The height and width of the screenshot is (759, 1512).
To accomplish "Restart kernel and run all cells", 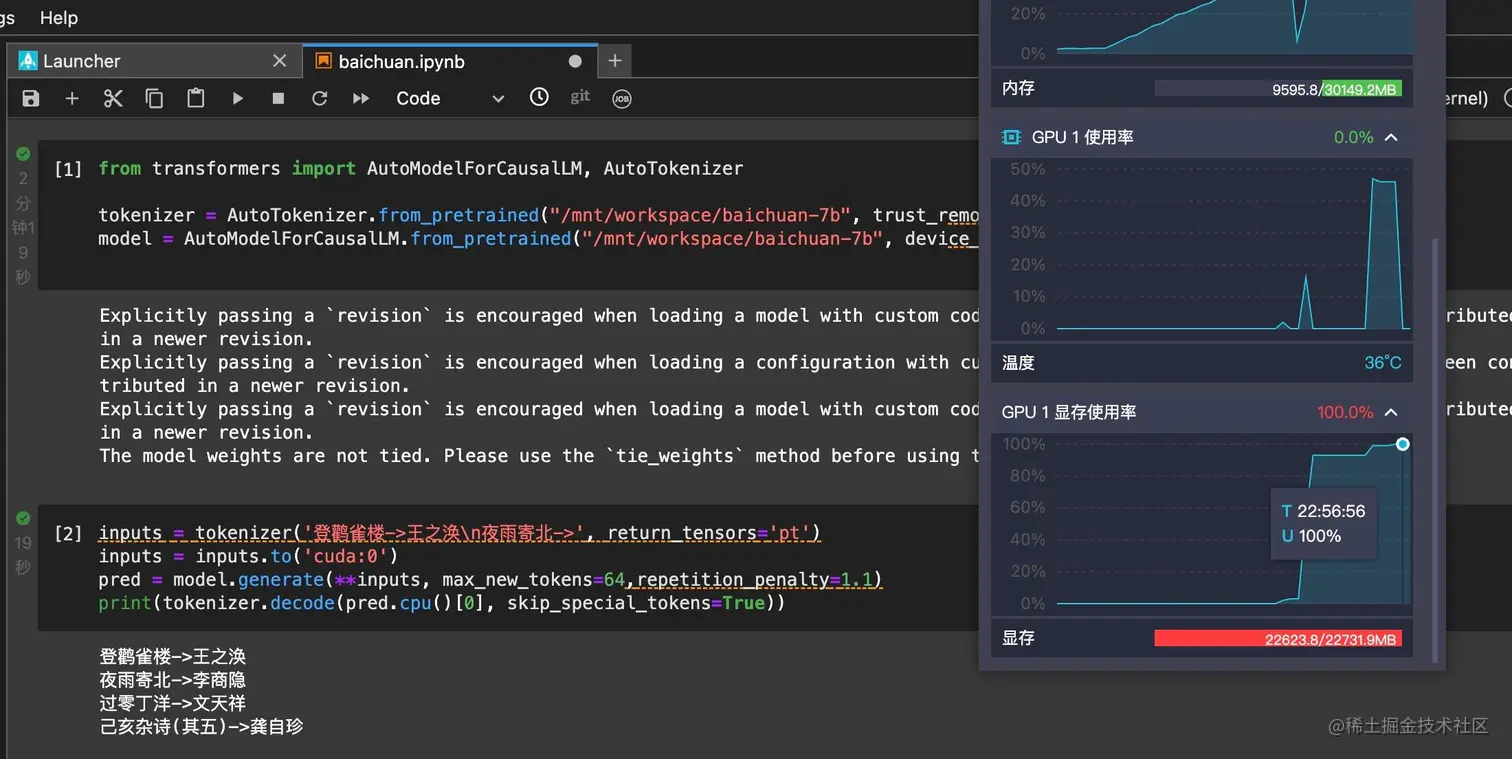I will tap(361, 98).
